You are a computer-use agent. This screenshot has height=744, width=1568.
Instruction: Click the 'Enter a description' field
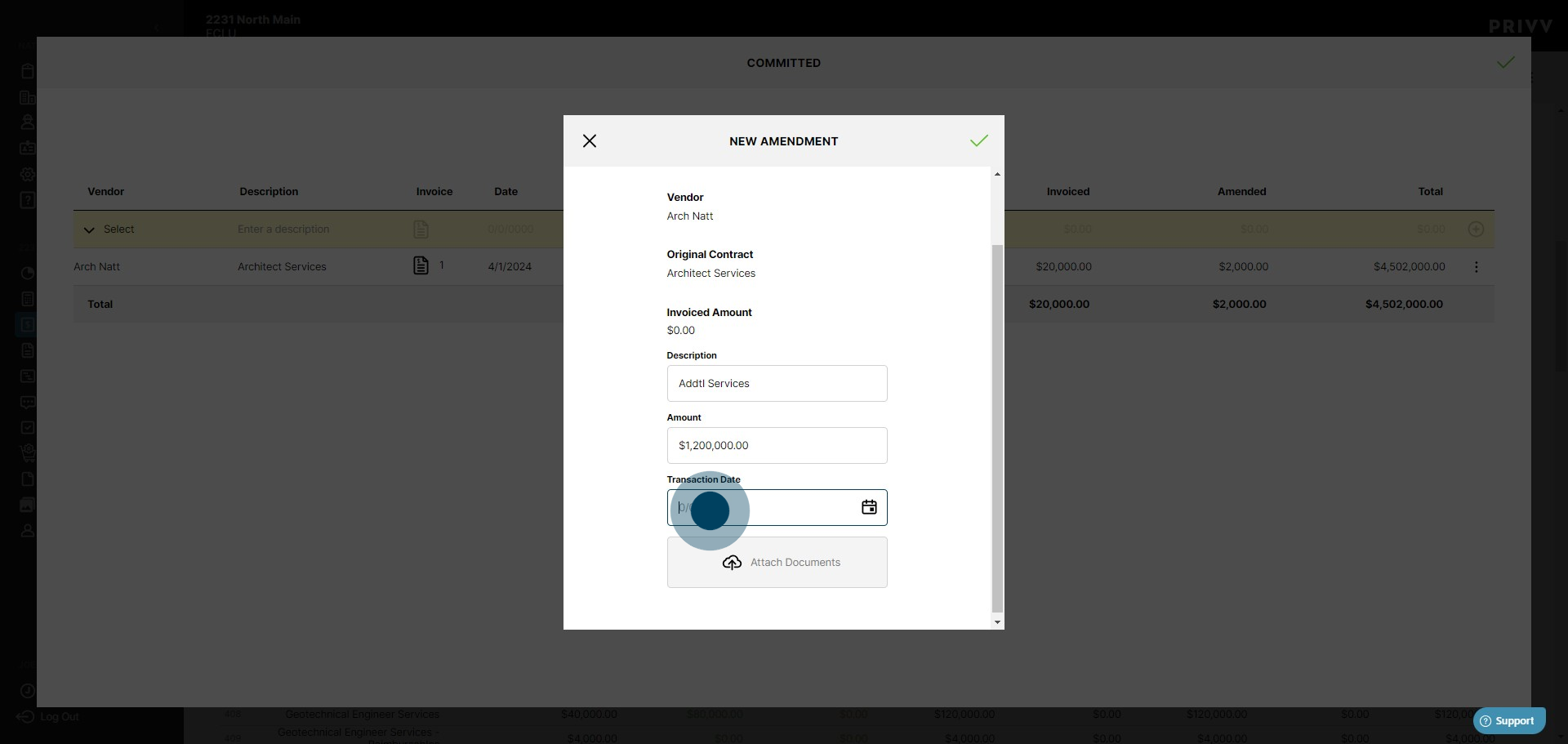pyautogui.click(x=283, y=229)
